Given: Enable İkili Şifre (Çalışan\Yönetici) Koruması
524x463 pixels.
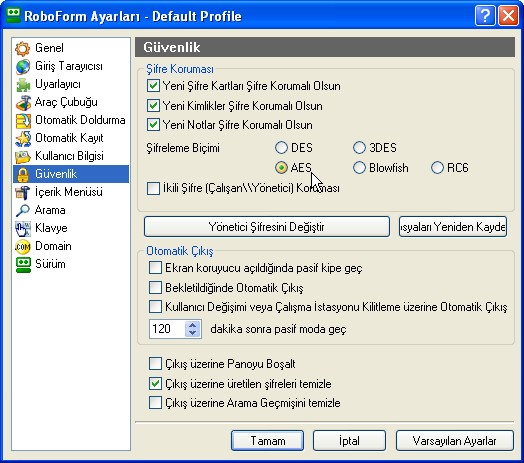Looking at the screenshot, I should (x=153, y=188).
